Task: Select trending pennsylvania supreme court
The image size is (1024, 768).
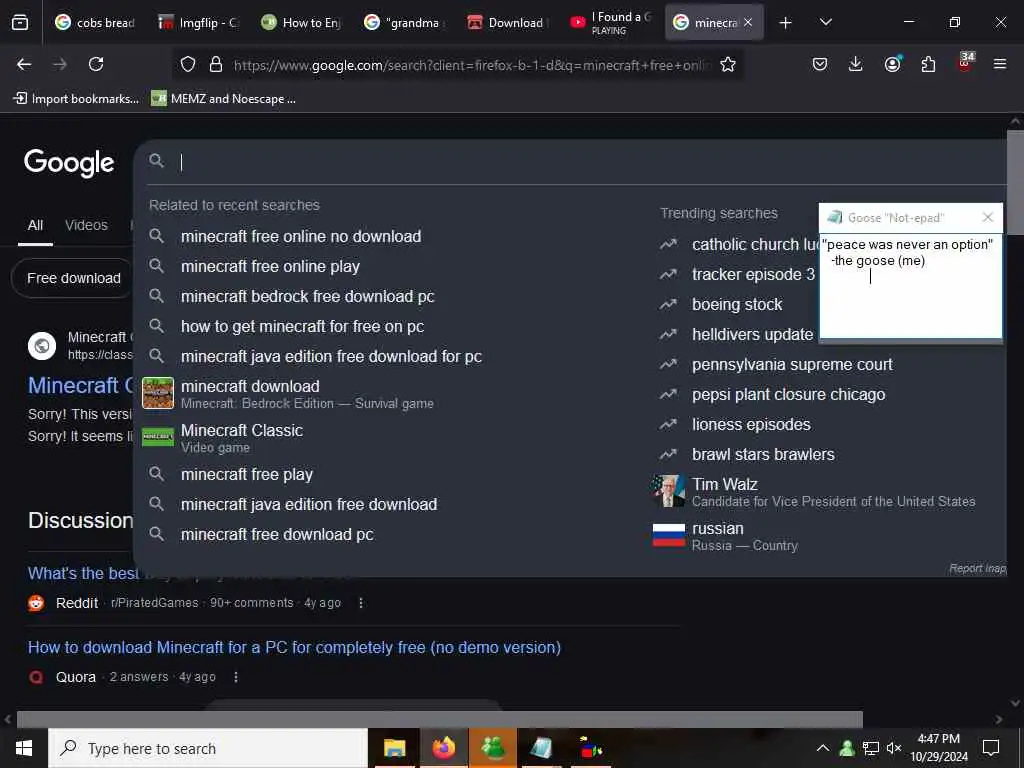Action: (x=792, y=364)
